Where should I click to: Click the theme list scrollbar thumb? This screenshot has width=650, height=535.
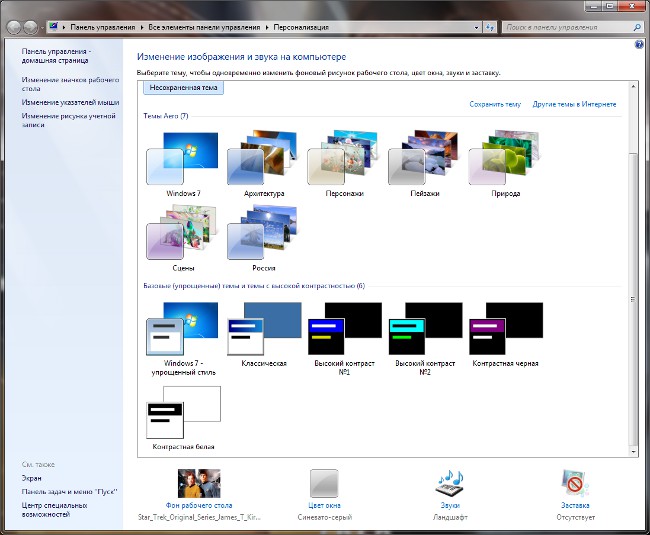coord(633,298)
